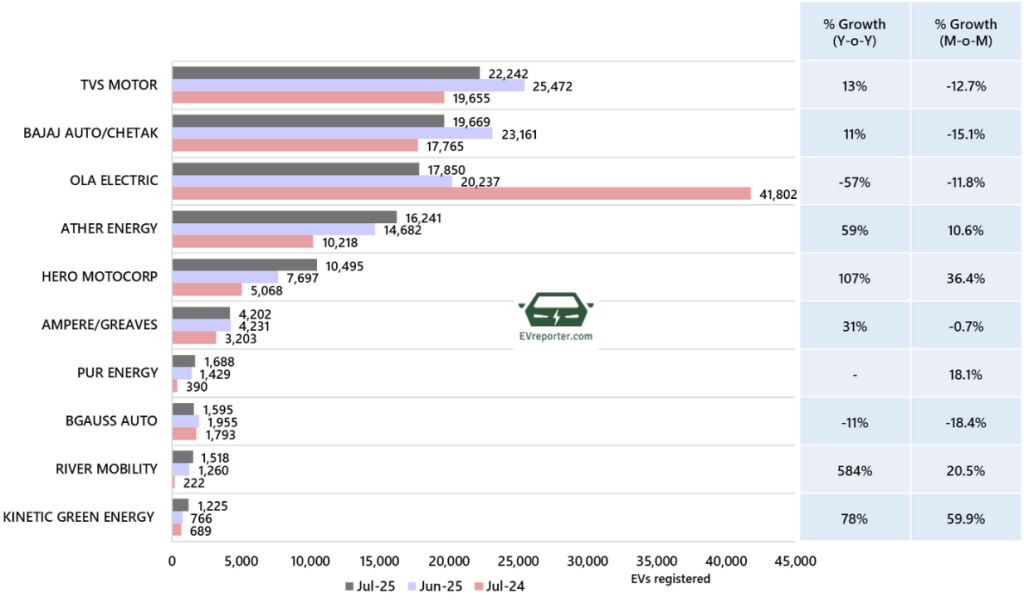Image resolution: width=1024 pixels, height=608 pixels.
Task: Click the TVS Motor Jun-25 lavender bar
Action: 349,86
